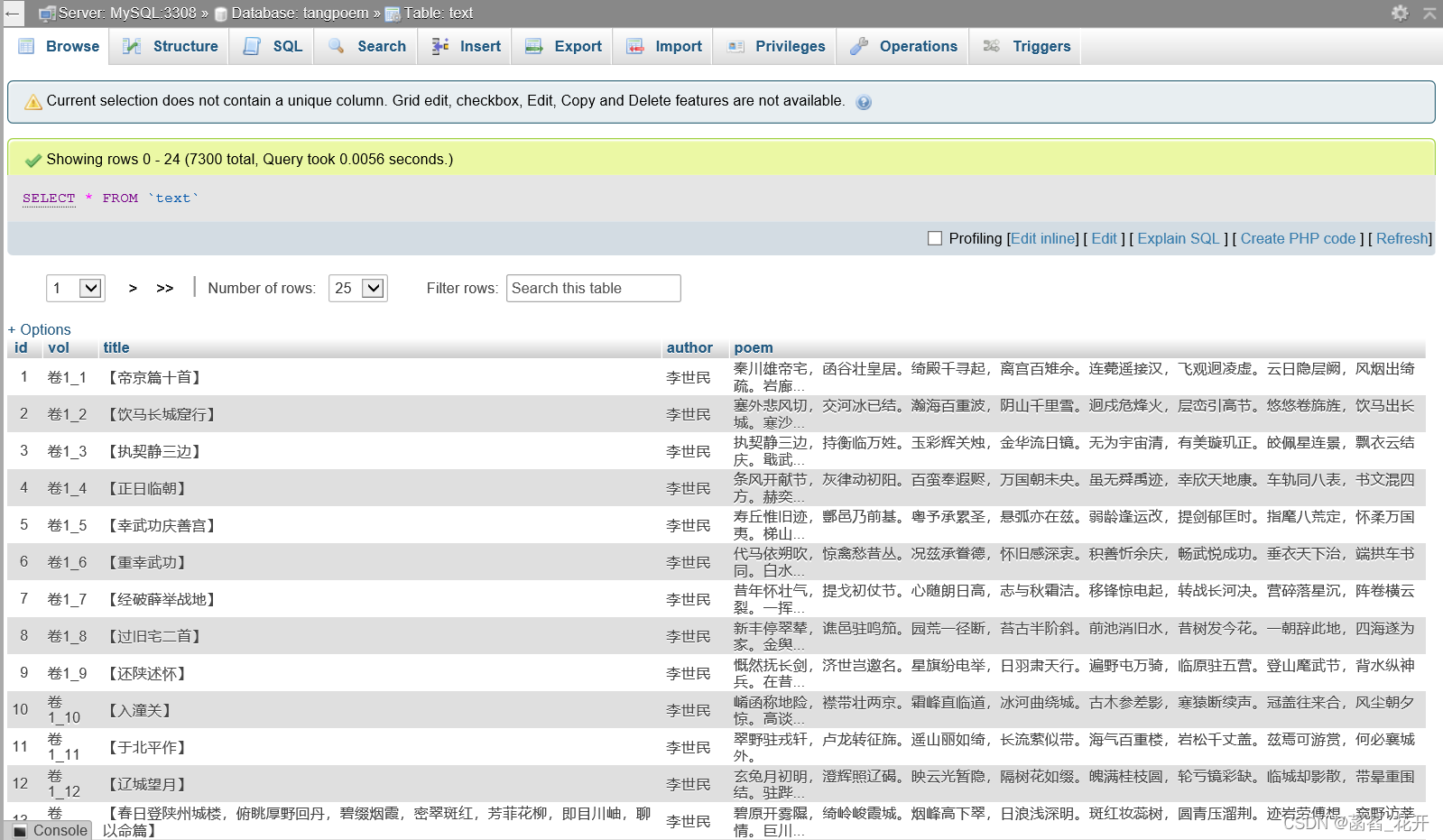This screenshot has width=1443, height=840.
Task: Select title cell 【经破薛举战地】
Action: 161,599
